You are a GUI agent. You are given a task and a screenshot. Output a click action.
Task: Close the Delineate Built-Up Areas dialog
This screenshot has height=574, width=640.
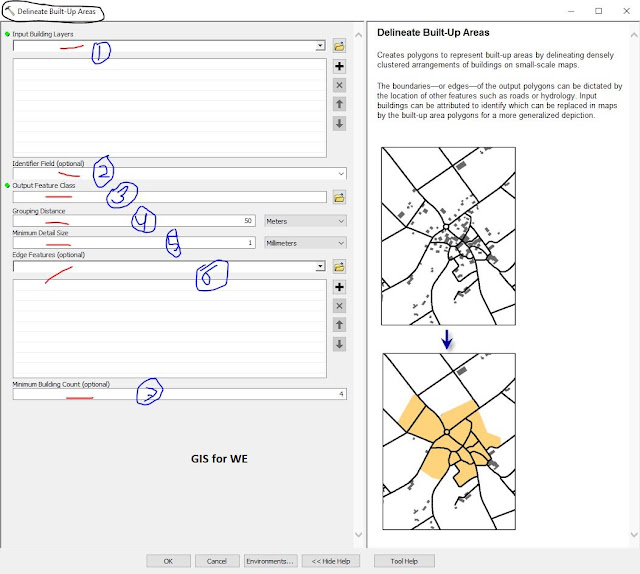[627, 11]
